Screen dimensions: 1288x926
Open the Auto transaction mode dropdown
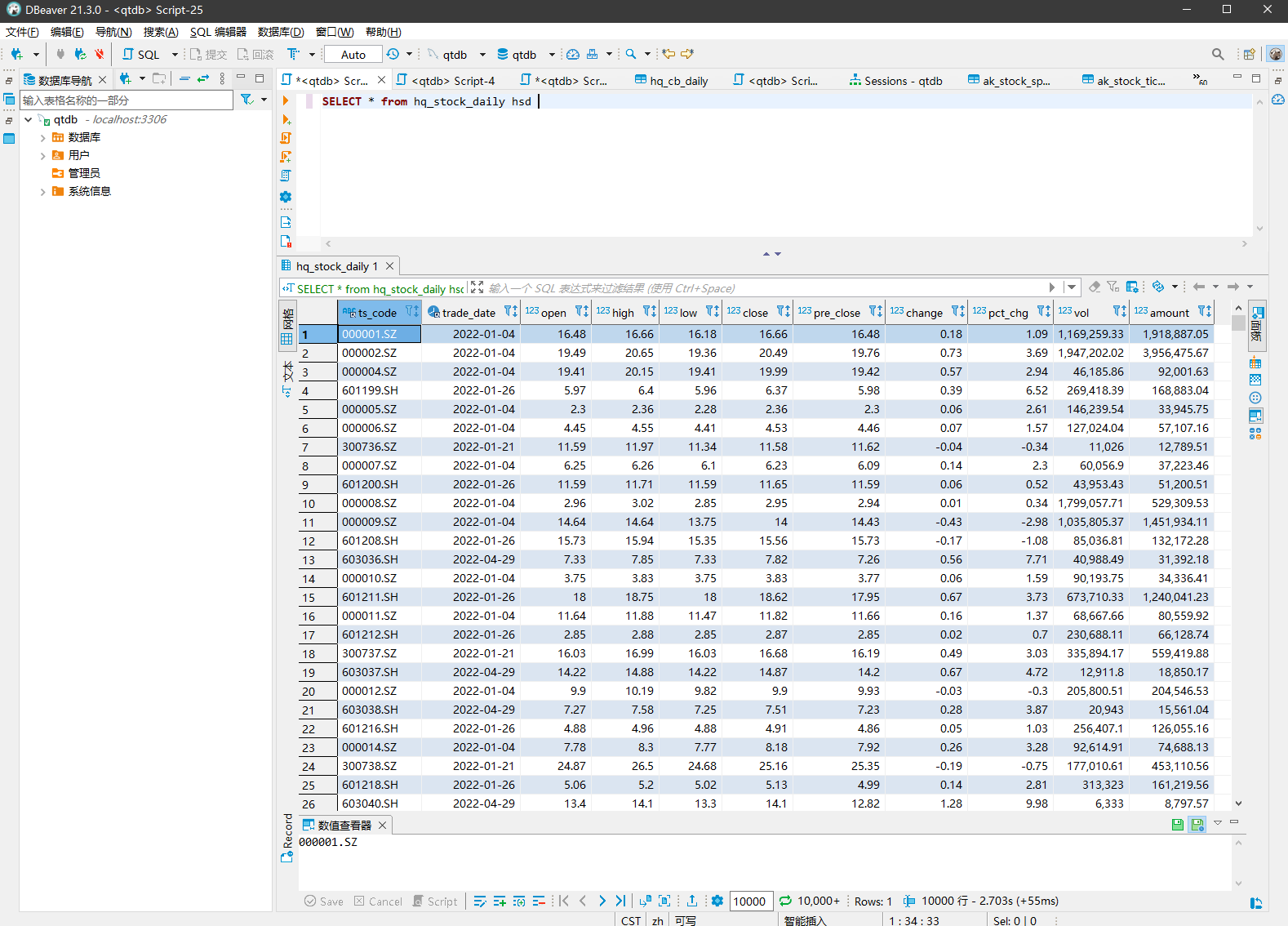point(353,55)
